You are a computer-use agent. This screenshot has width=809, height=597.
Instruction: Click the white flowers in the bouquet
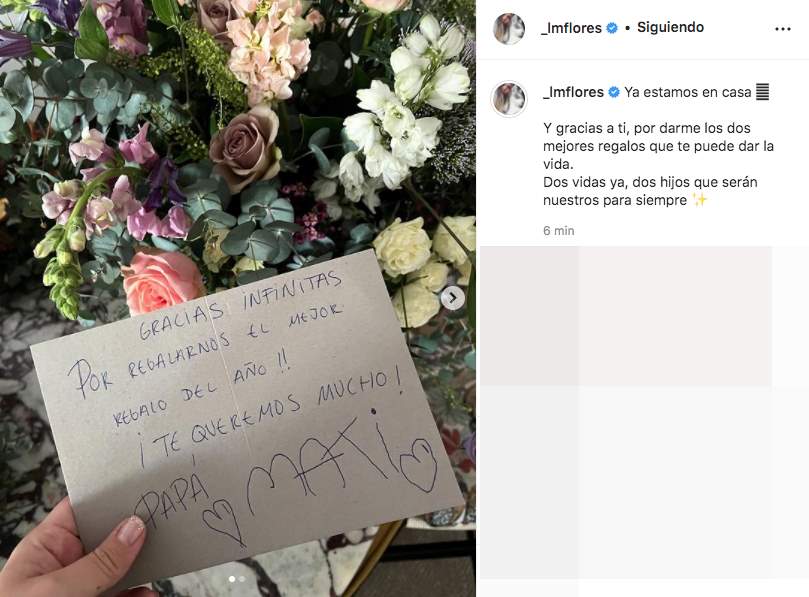point(408,103)
